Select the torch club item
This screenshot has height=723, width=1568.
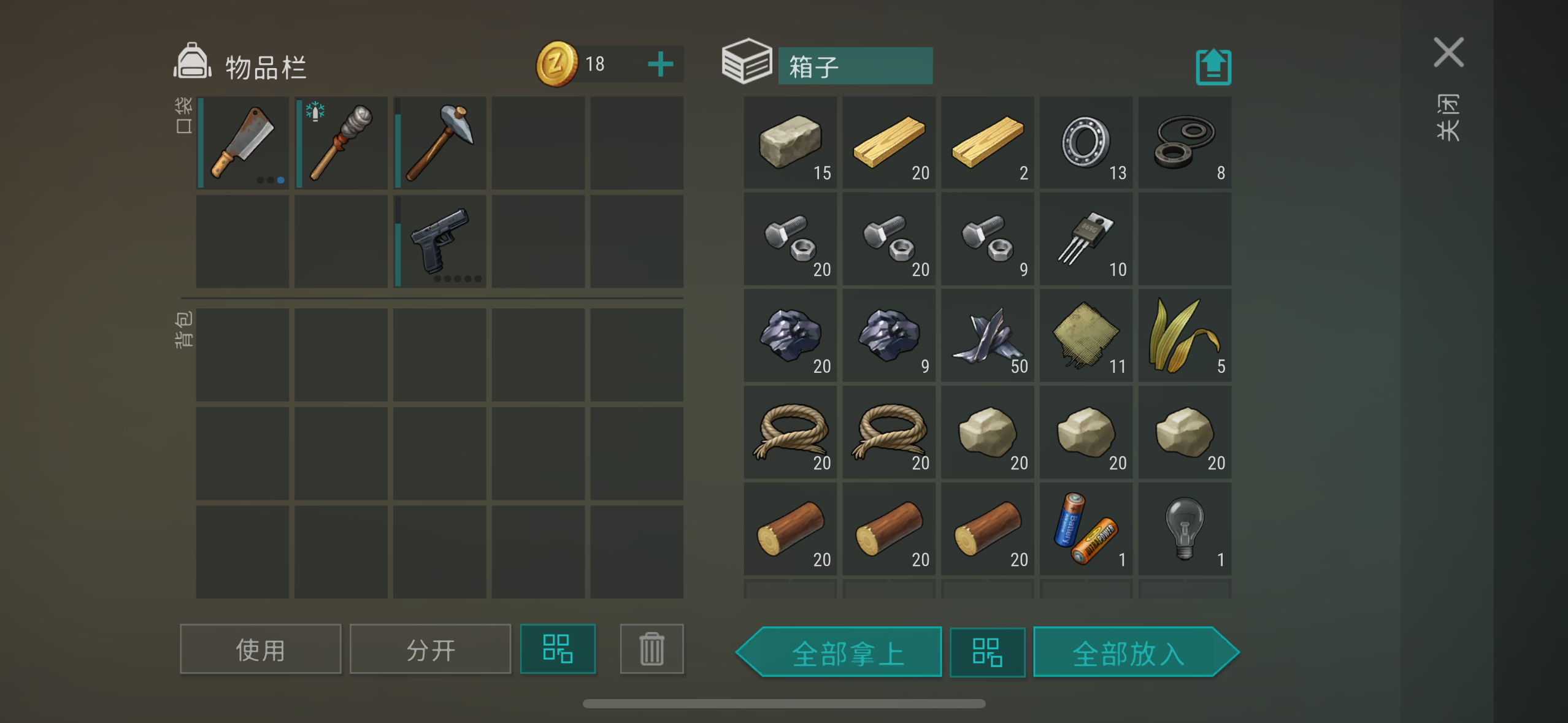coord(341,142)
